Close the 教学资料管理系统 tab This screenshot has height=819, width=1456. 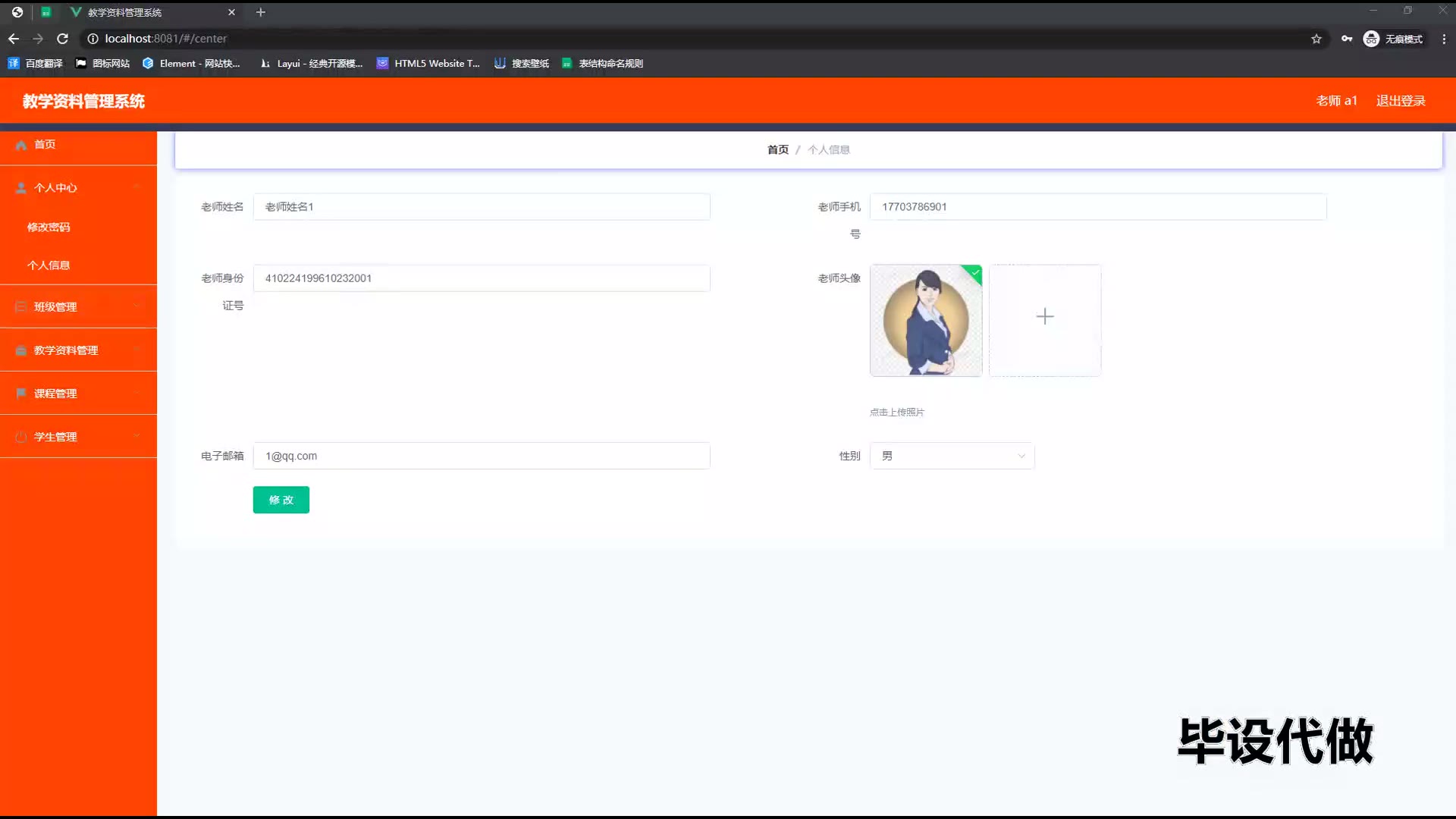[x=232, y=12]
